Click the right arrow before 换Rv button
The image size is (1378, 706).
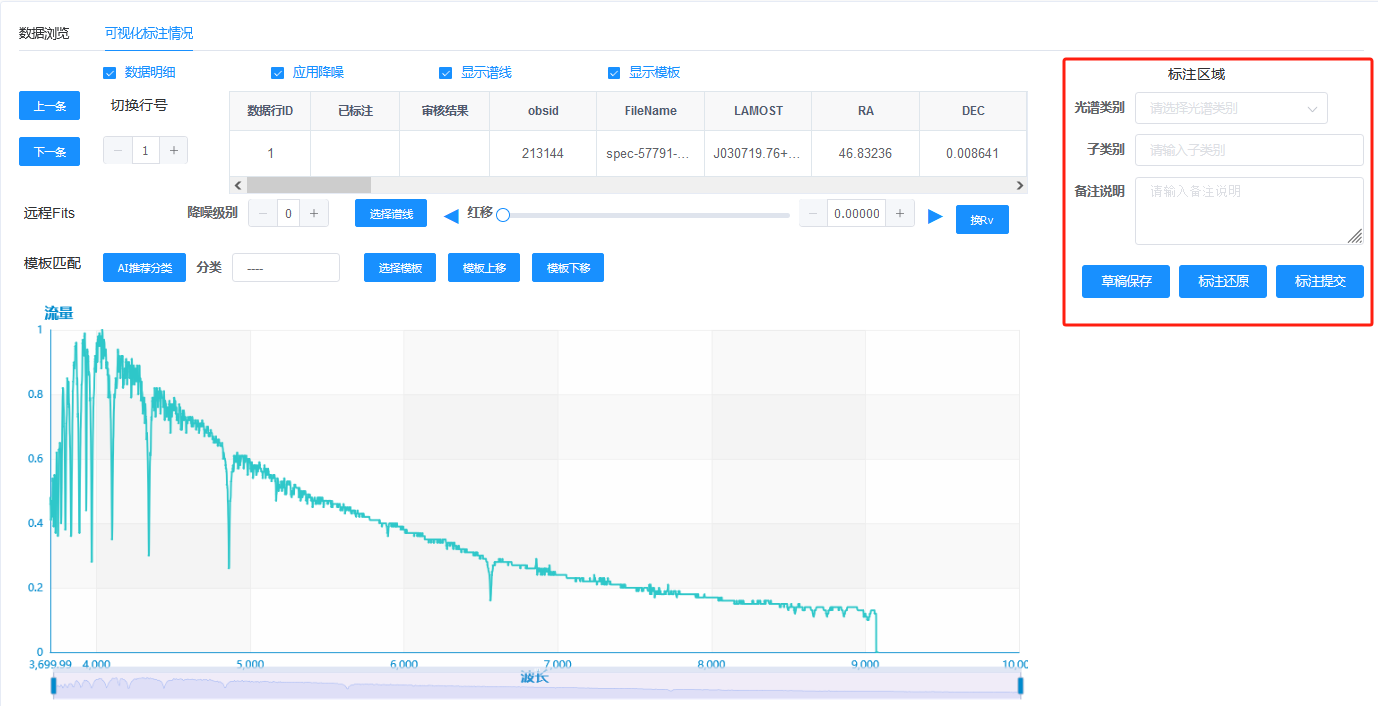pos(935,216)
